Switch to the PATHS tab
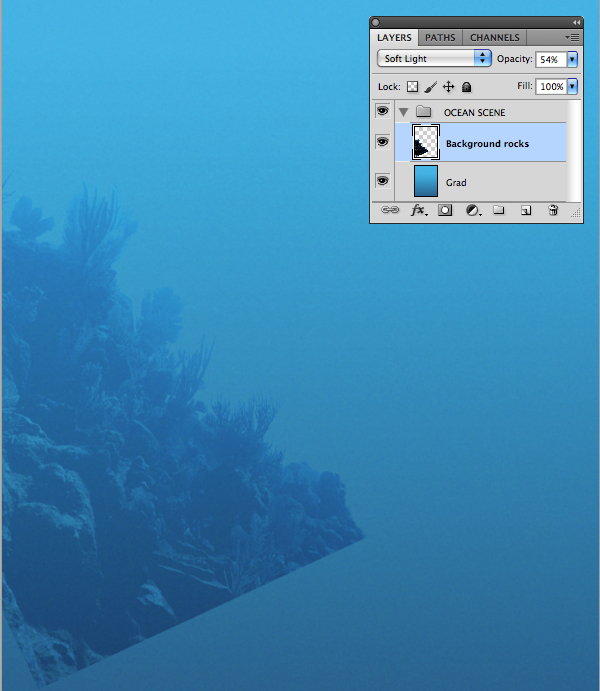The image size is (600, 691). point(440,37)
